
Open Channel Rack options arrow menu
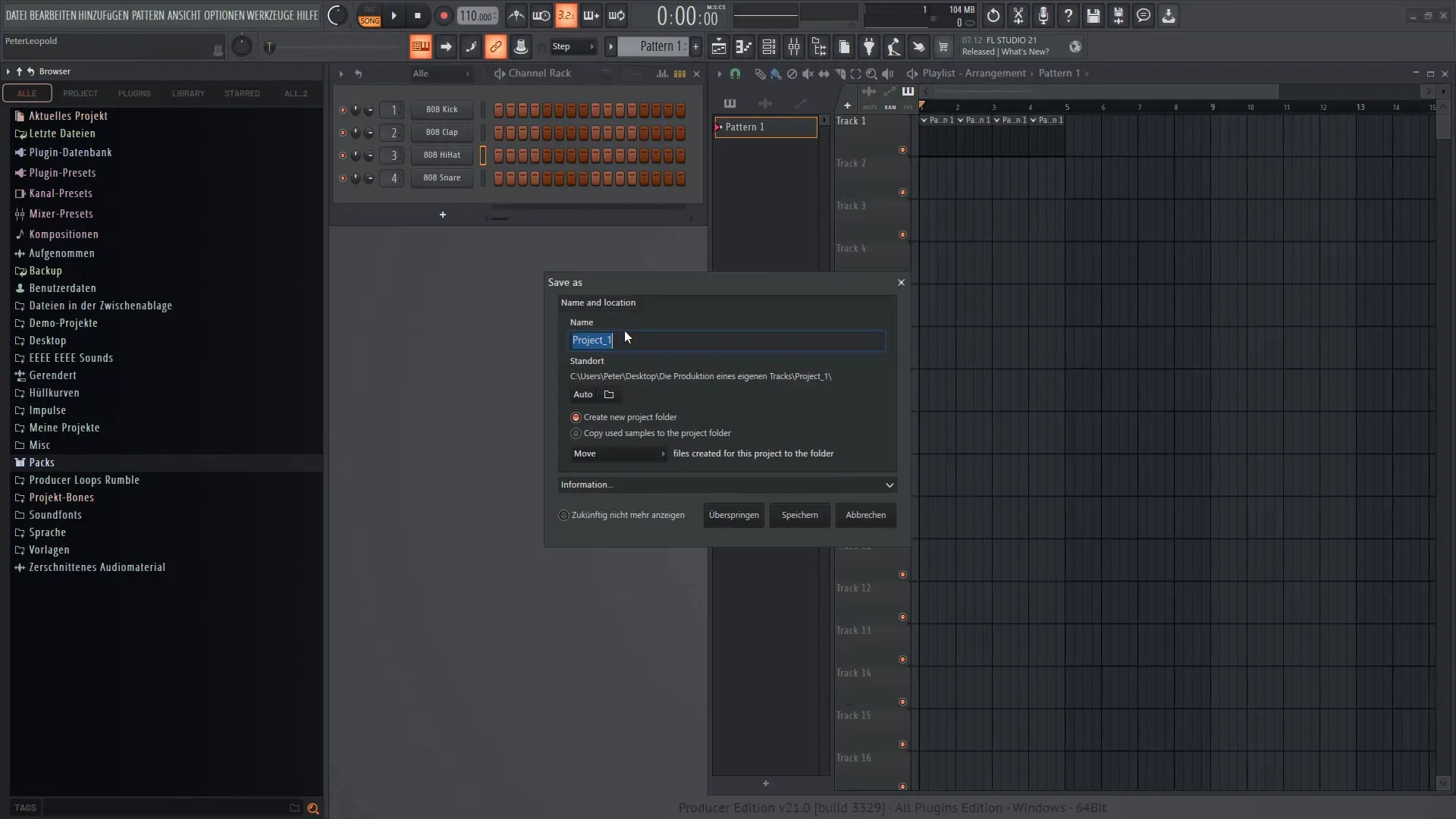coord(340,74)
